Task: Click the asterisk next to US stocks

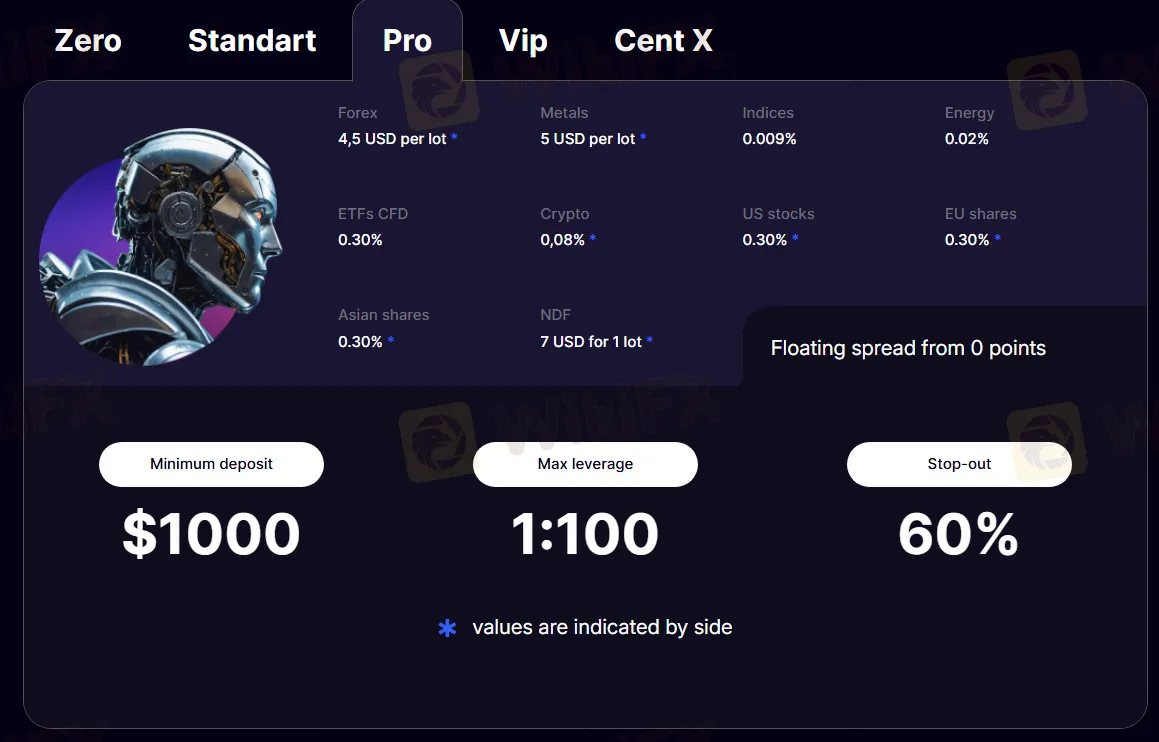Action: (x=796, y=239)
